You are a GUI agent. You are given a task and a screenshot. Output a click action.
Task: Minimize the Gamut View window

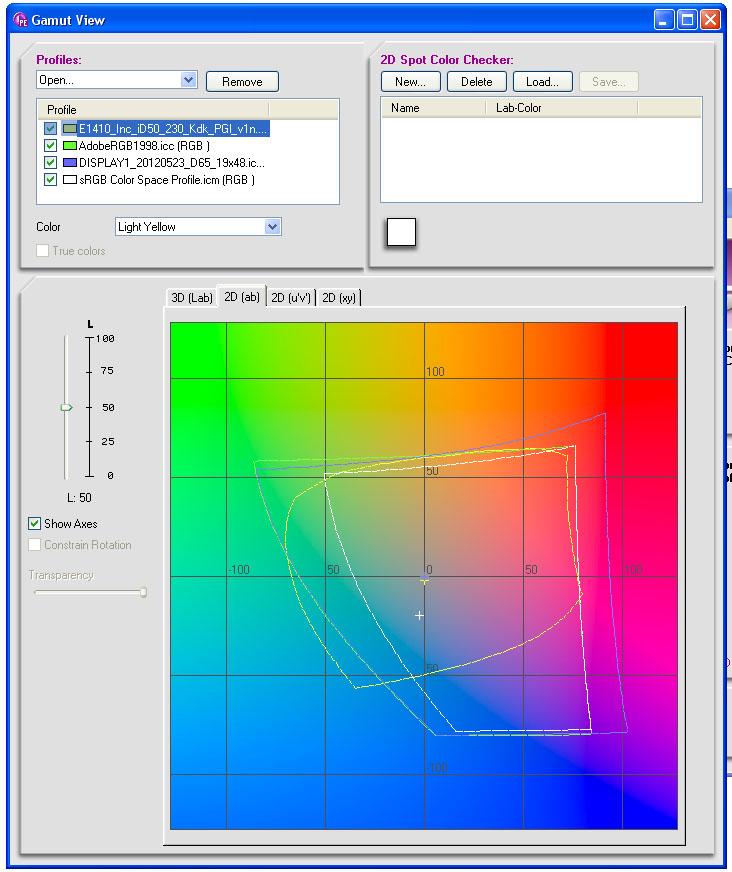664,21
